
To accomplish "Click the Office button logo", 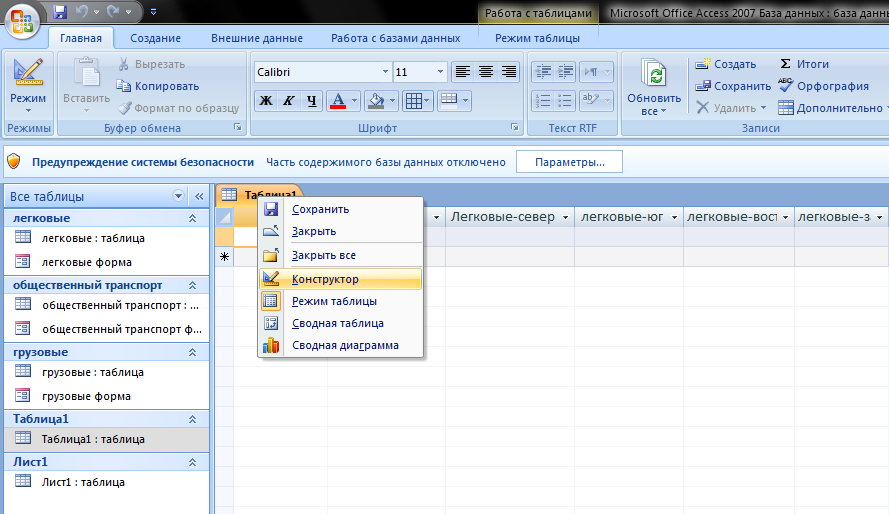I will tap(22, 20).
